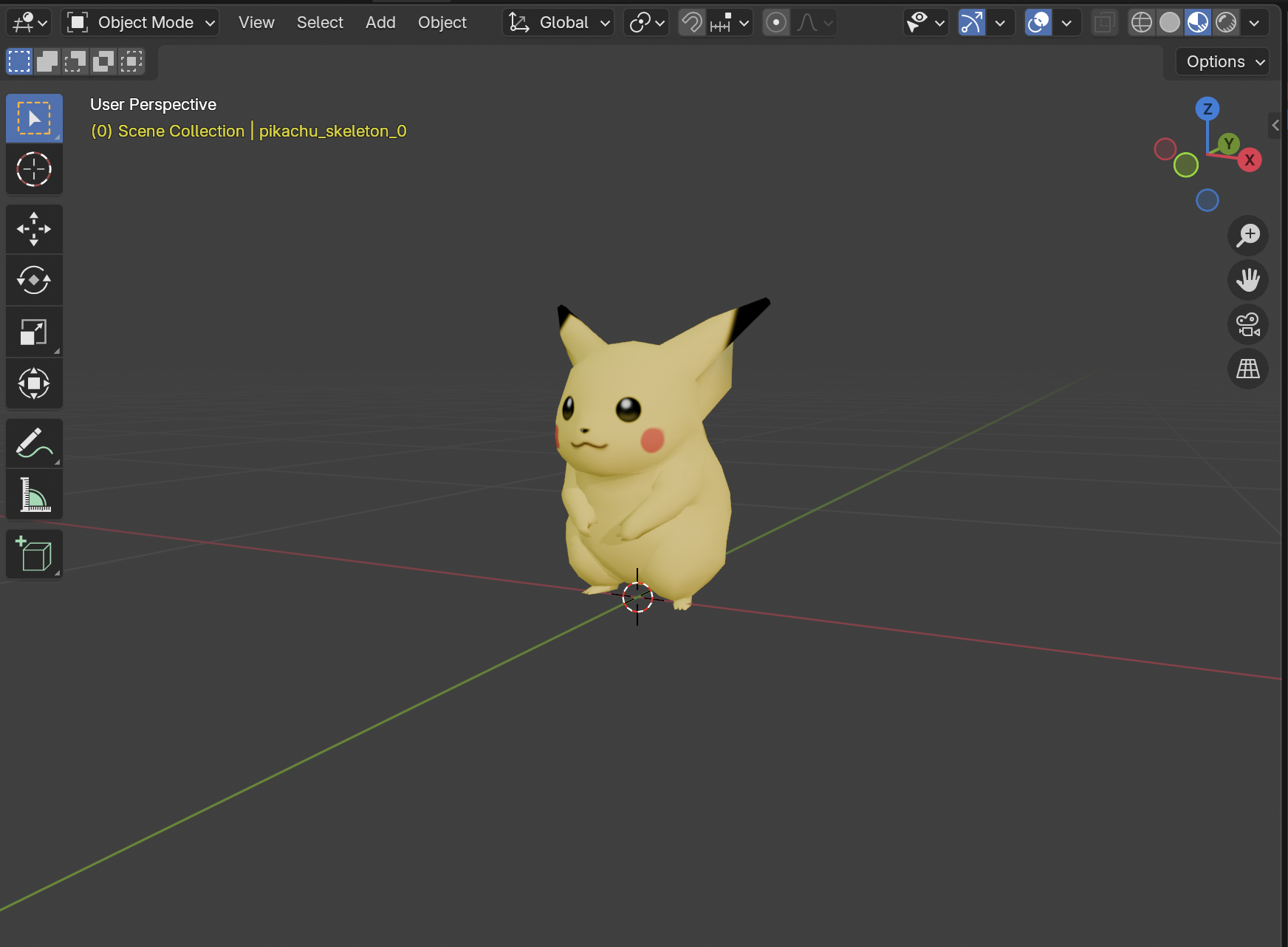Switch to solid shading
The image size is (1288, 947).
(1170, 23)
